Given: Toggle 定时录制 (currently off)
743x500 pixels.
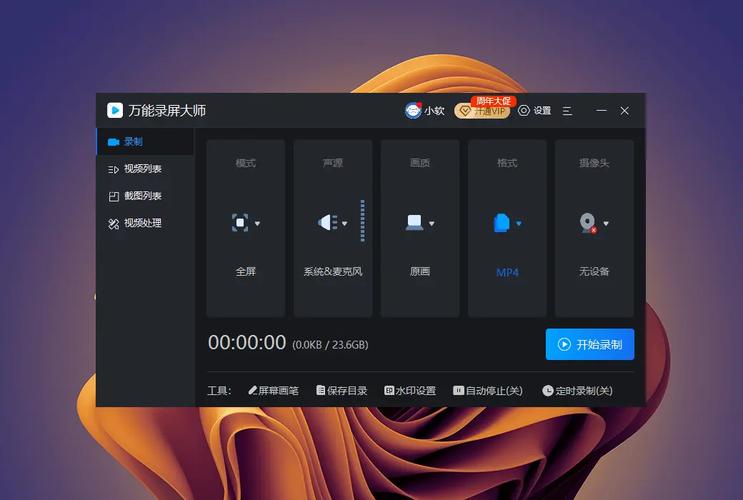Looking at the screenshot, I should (577, 391).
